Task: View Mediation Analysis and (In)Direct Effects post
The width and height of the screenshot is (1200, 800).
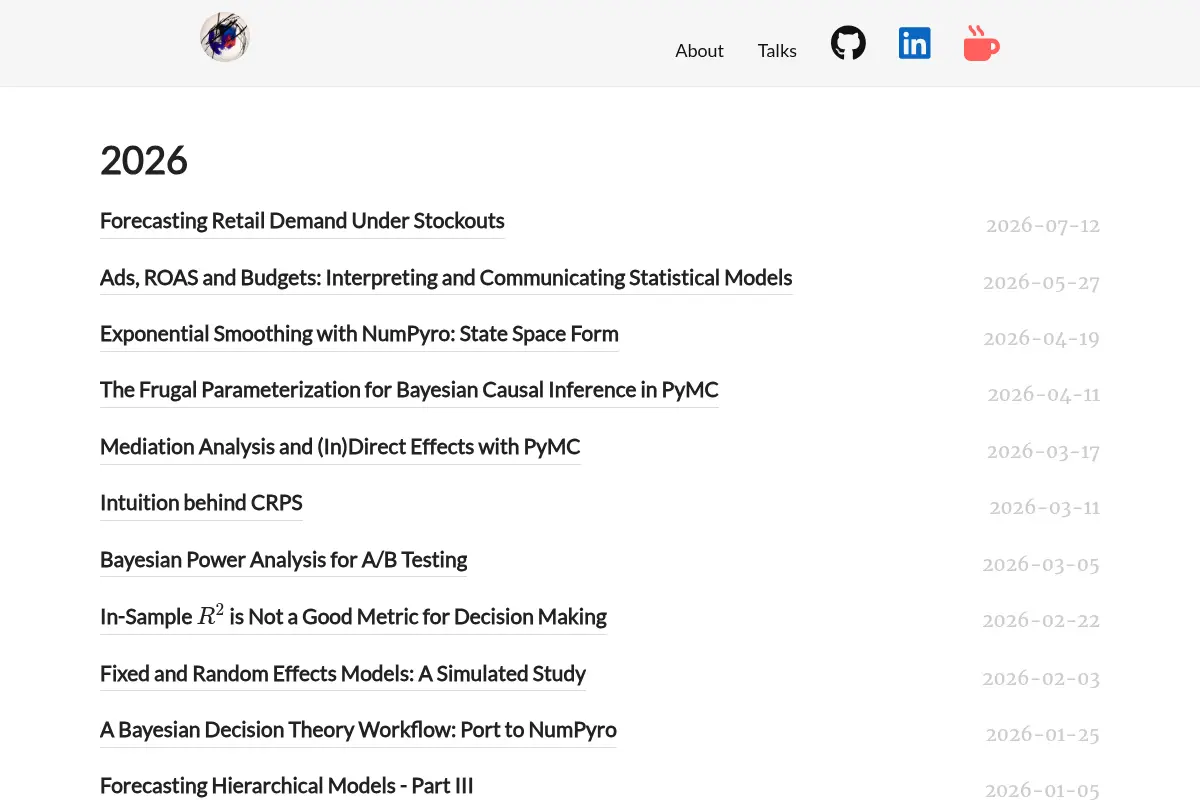Action: 340,447
